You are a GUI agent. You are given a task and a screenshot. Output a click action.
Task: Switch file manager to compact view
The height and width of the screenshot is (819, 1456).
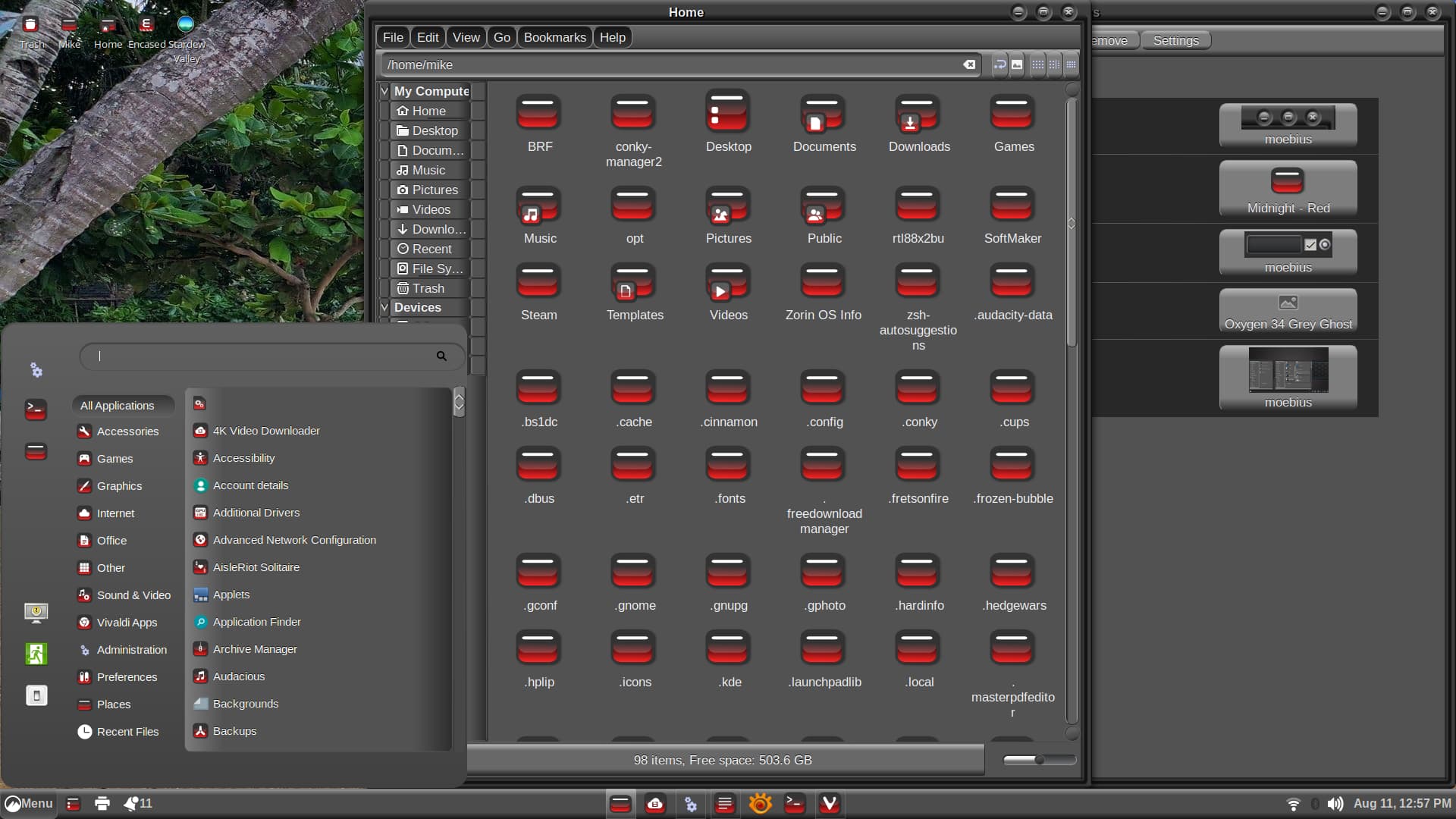click(1071, 64)
